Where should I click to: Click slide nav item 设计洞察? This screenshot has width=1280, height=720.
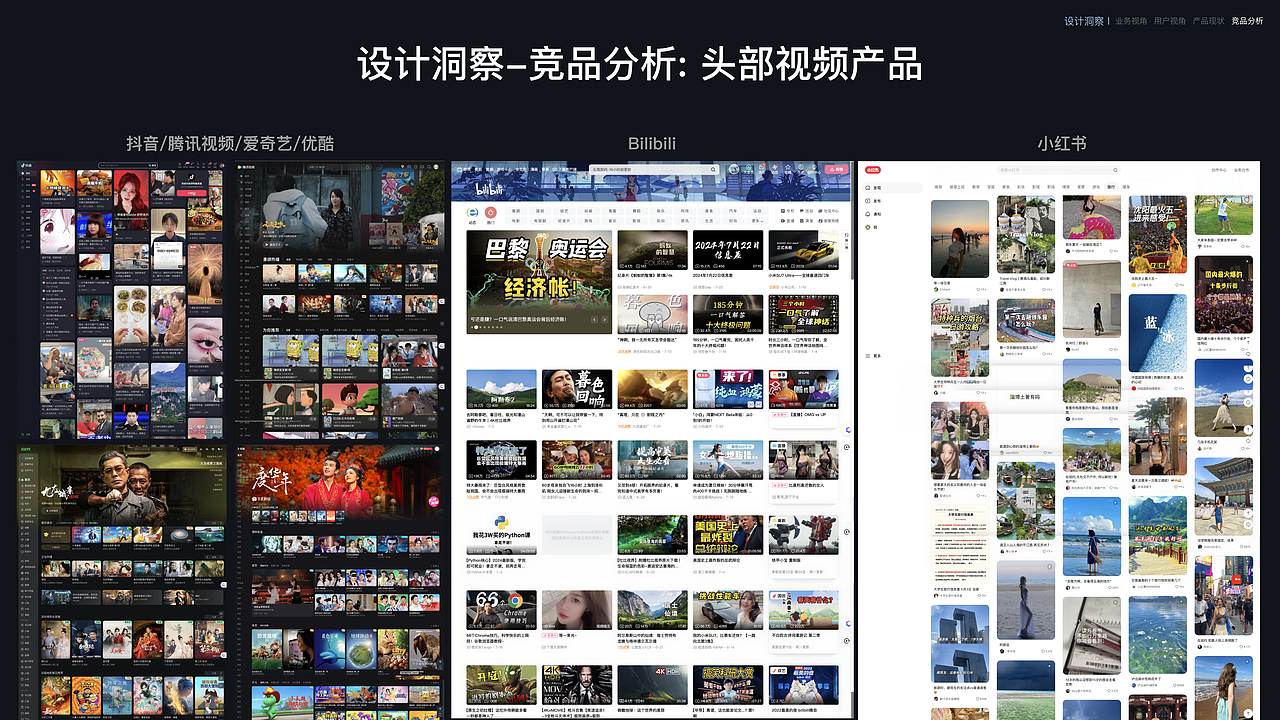1084,20
